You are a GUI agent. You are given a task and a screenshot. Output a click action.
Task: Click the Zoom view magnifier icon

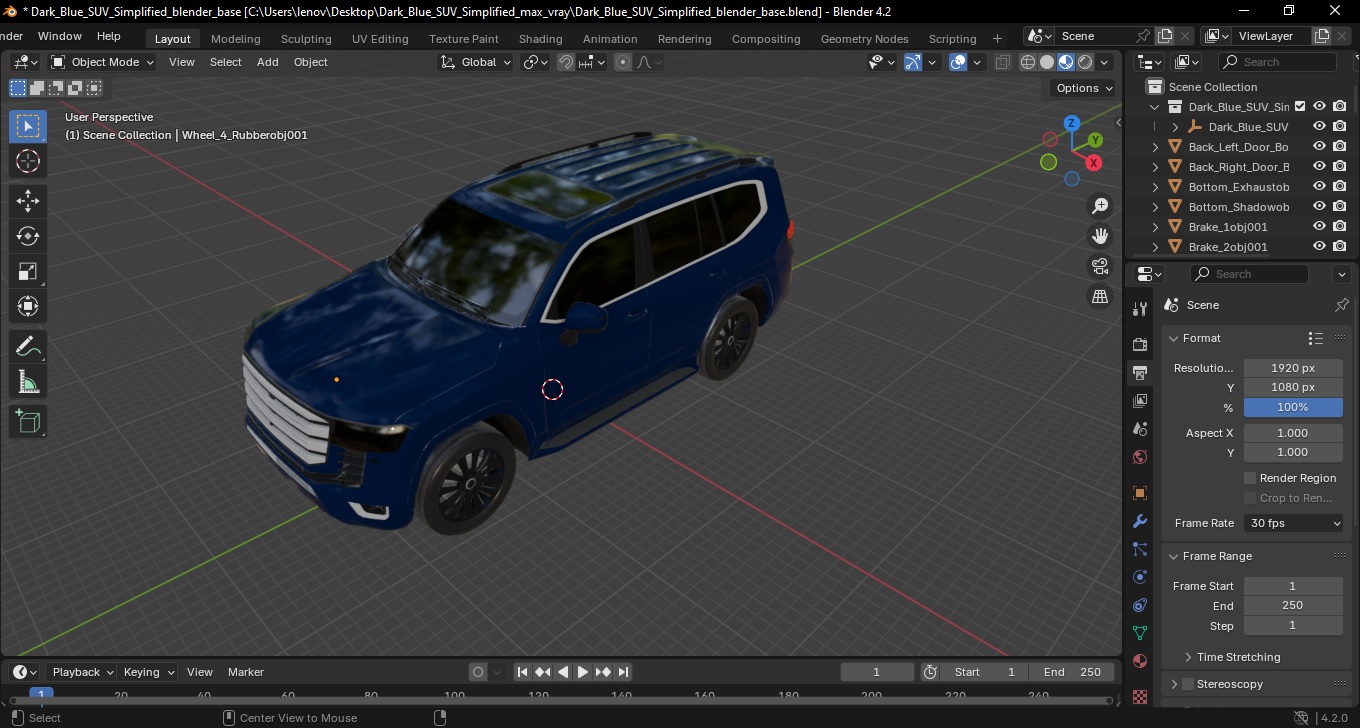tap(1100, 206)
